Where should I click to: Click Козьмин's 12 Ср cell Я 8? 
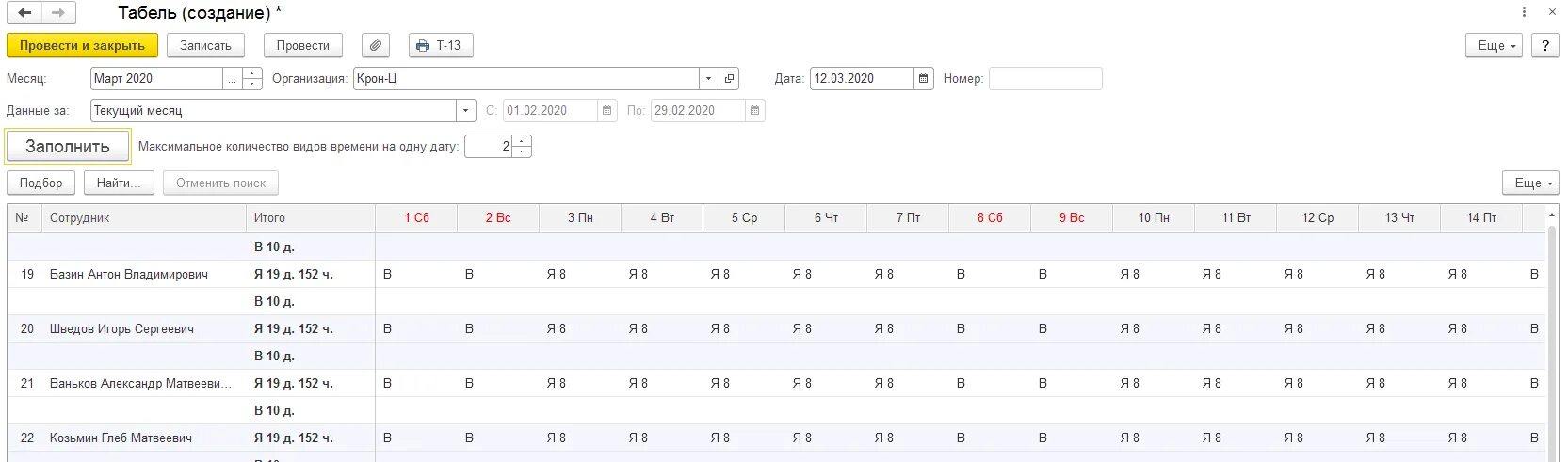[x=1317, y=438]
